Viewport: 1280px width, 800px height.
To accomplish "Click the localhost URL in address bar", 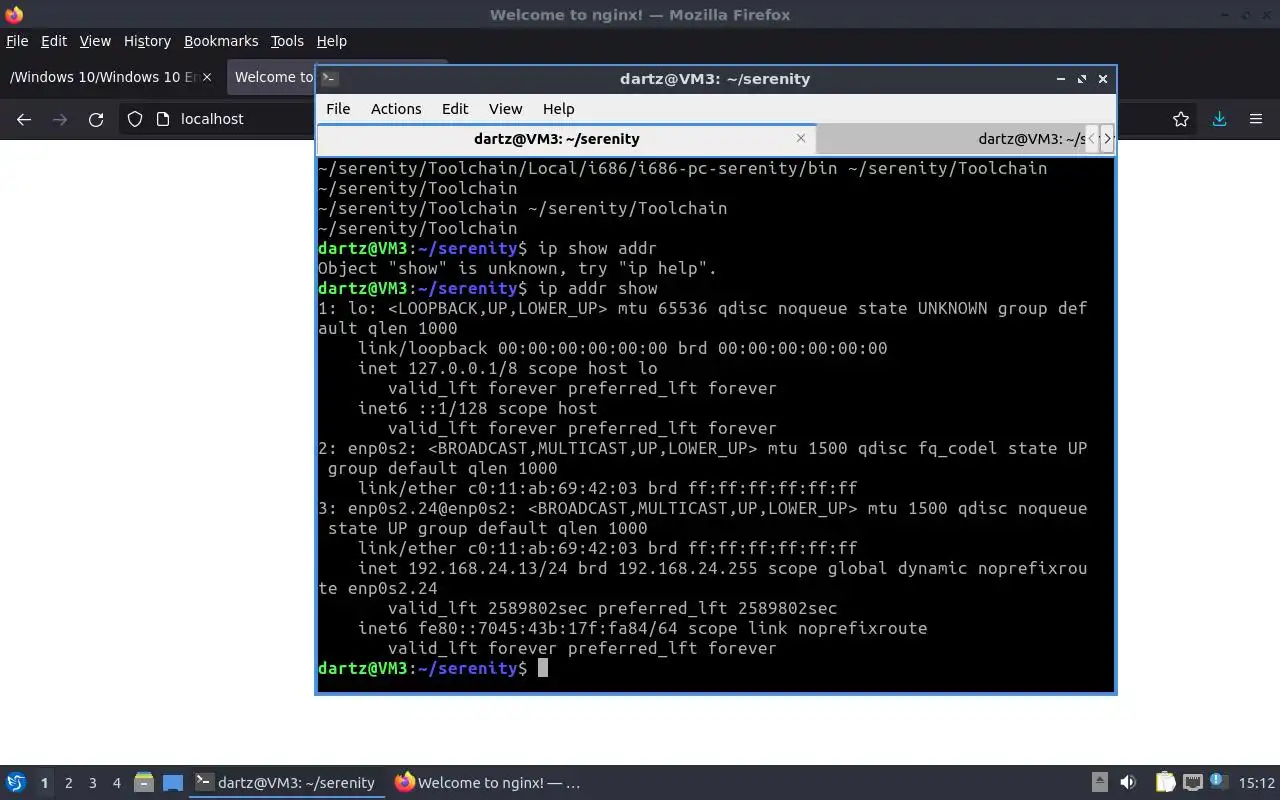I will 212,119.
